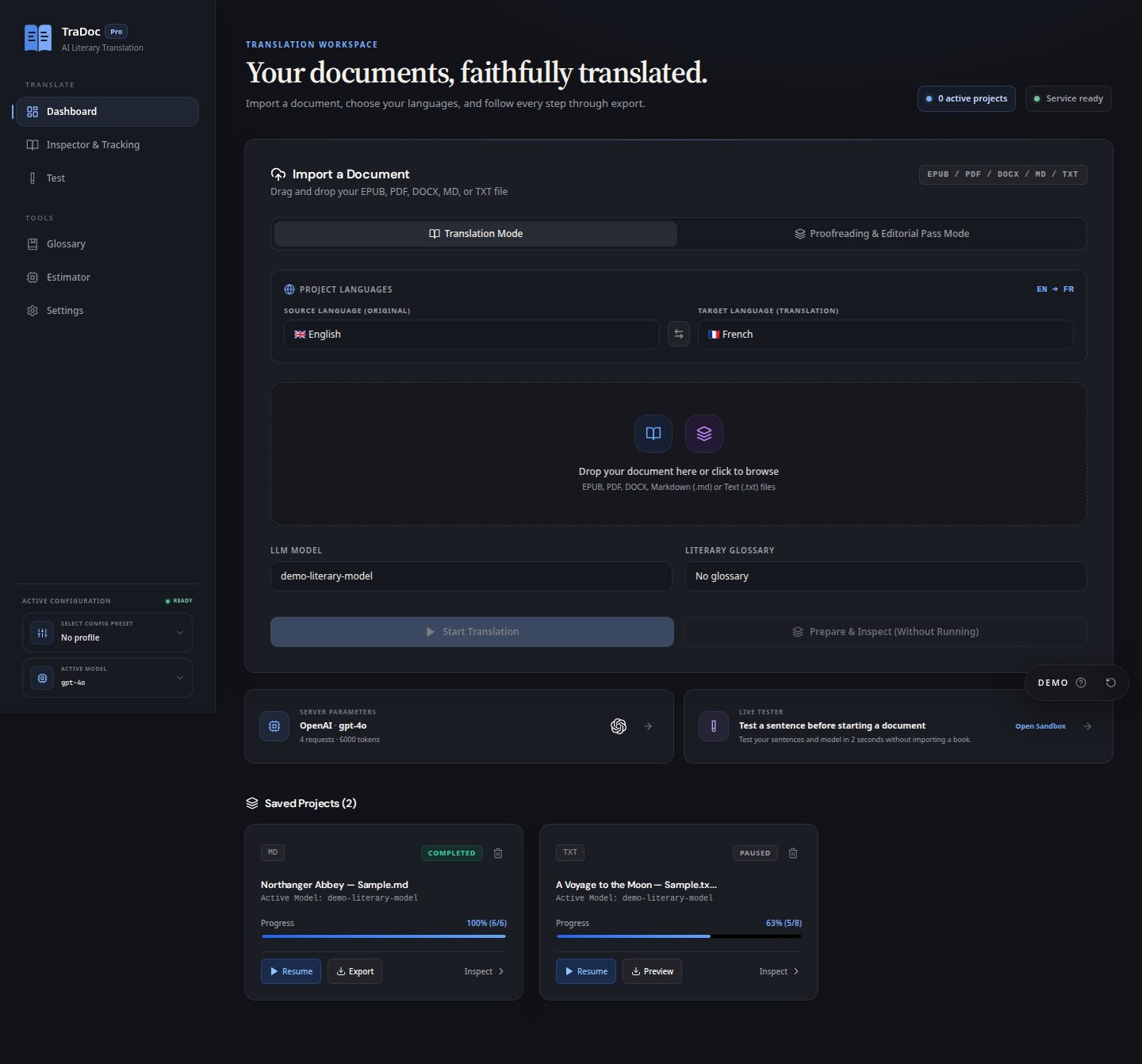Open the target language French dropdown

coord(886,335)
